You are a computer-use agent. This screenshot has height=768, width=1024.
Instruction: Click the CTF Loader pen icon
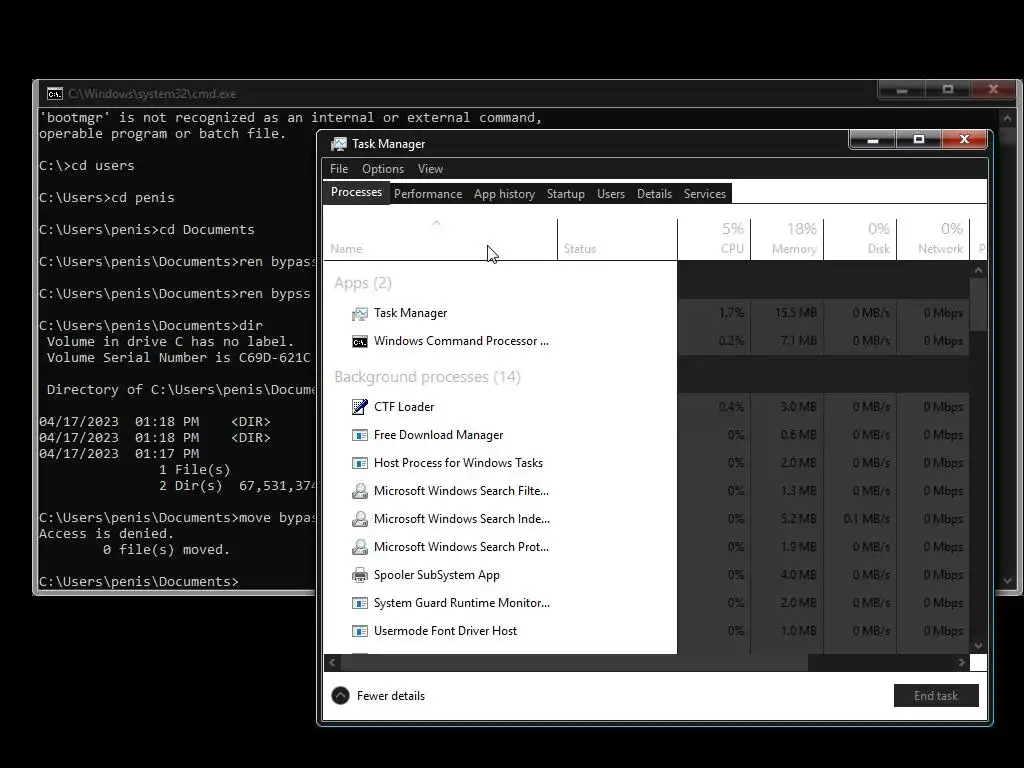(359, 407)
